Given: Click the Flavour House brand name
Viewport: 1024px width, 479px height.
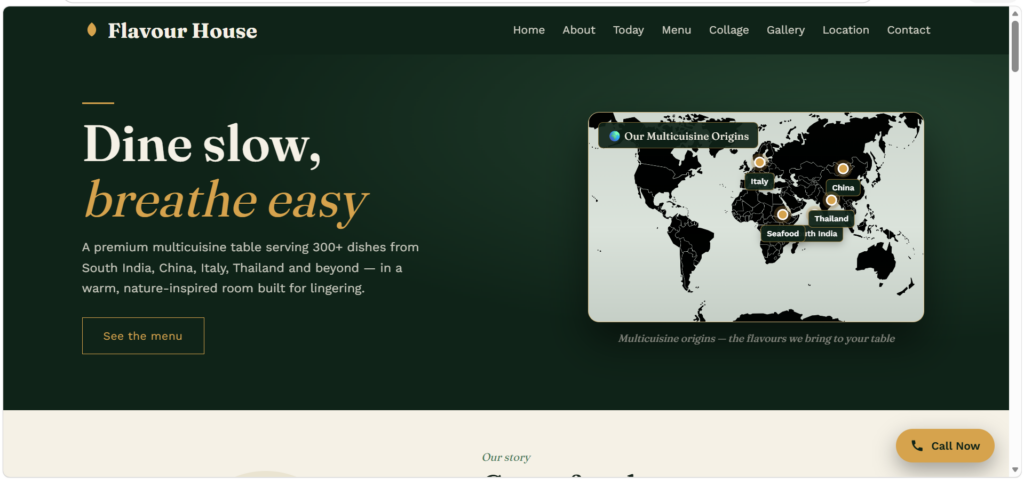Looking at the screenshot, I should pos(182,31).
